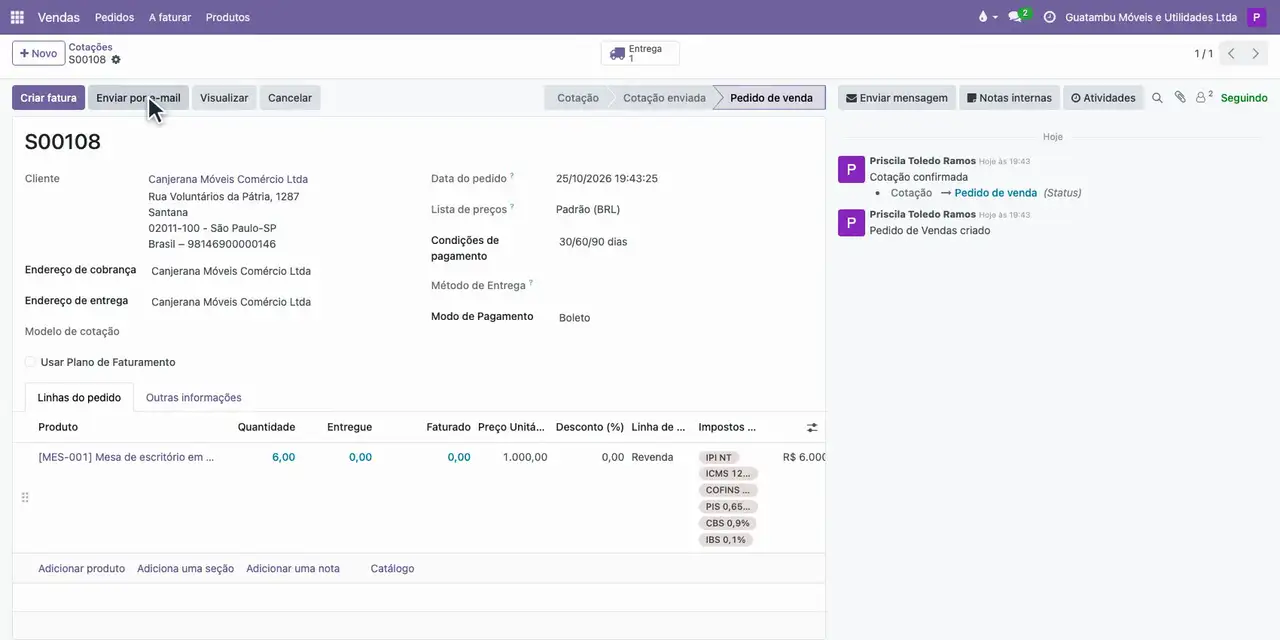Open the A faturar menu
Image resolution: width=1280 pixels, height=640 pixels.
click(x=170, y=17)
